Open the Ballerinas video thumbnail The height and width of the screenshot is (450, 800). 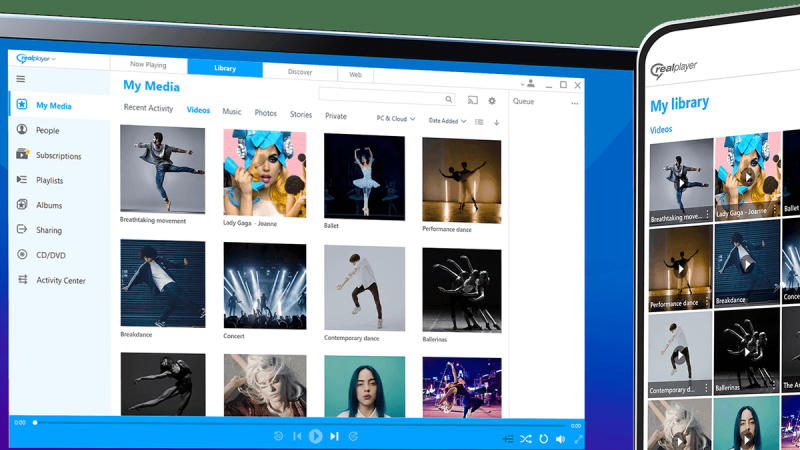[462, 290]
